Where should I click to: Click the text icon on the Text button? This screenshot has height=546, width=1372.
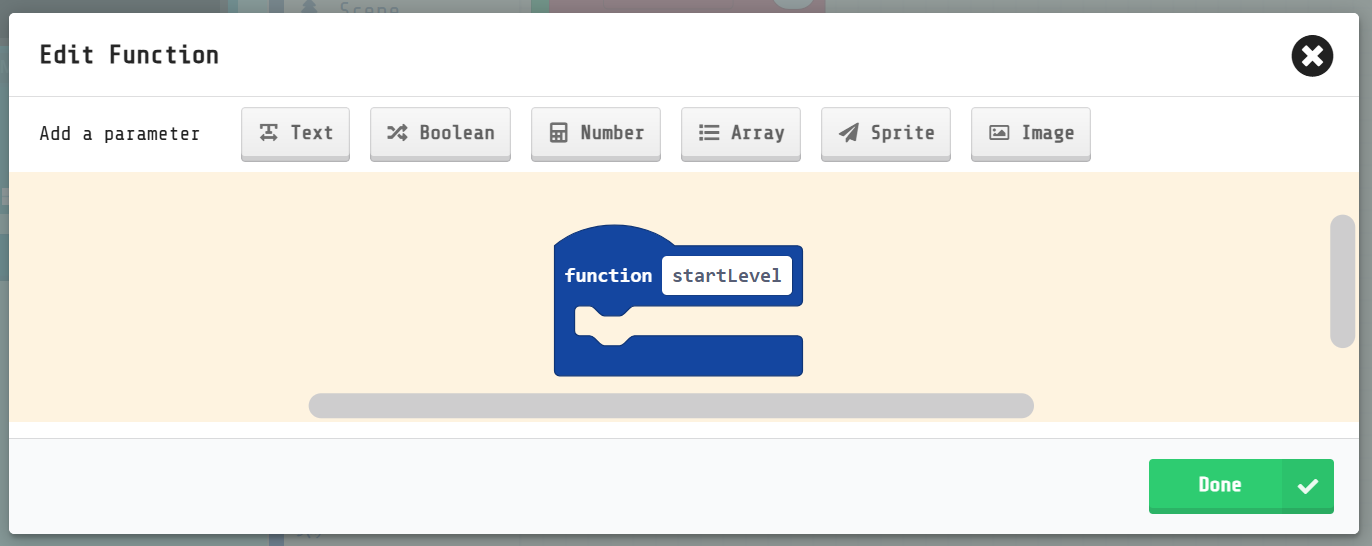[268, 133]
